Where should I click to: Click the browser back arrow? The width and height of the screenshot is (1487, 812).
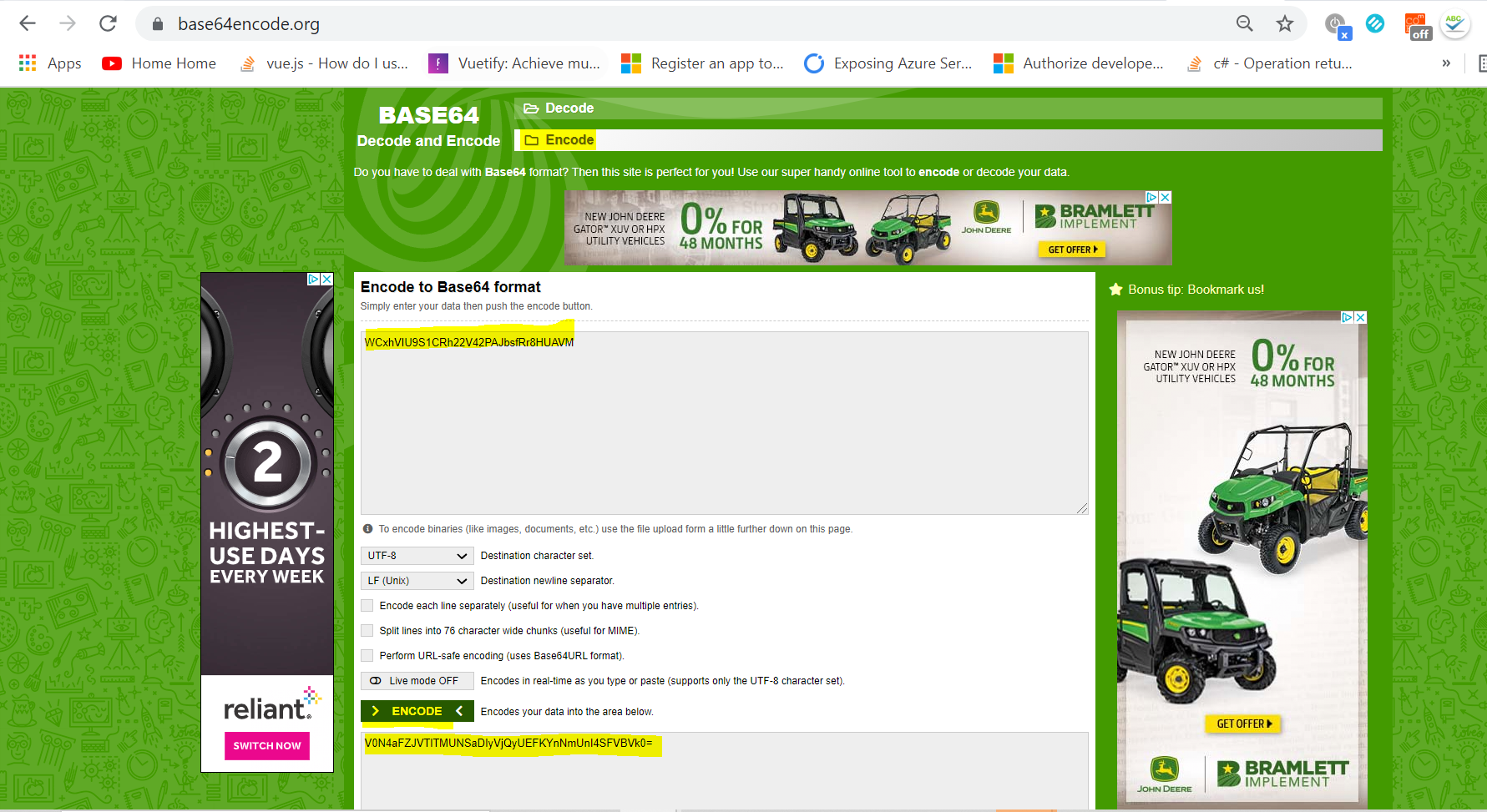28,23
